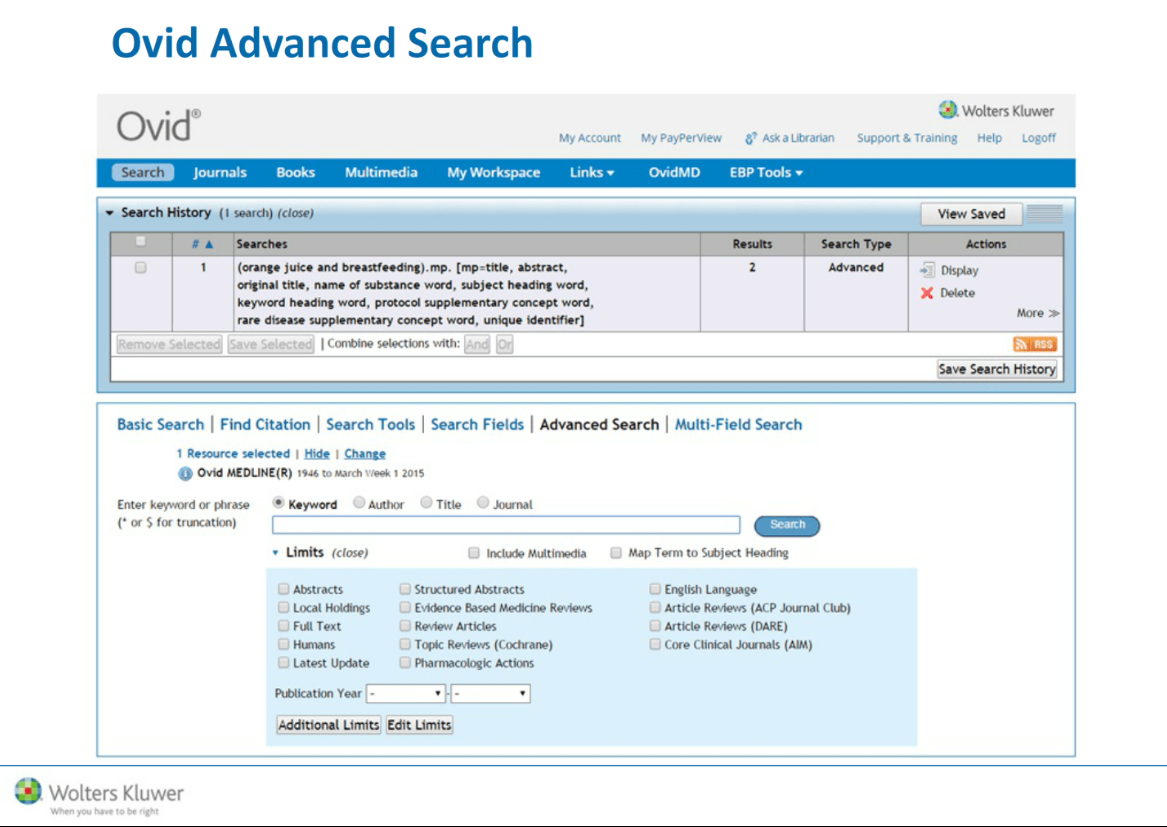Click the striped panel icon beside View Saved

coord(1045,214)
